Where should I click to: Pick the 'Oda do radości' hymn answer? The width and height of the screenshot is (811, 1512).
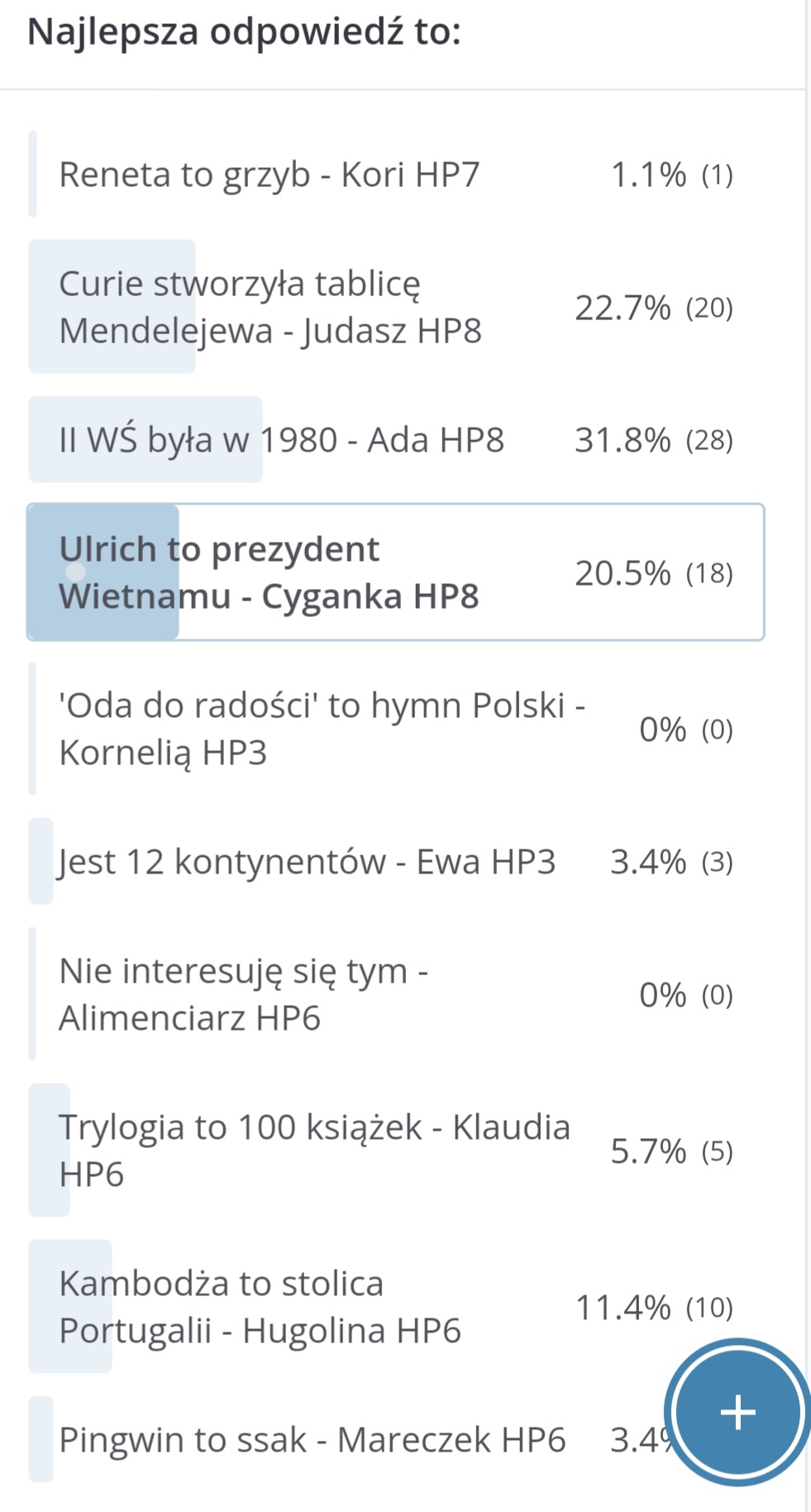(x=322, y=729)
